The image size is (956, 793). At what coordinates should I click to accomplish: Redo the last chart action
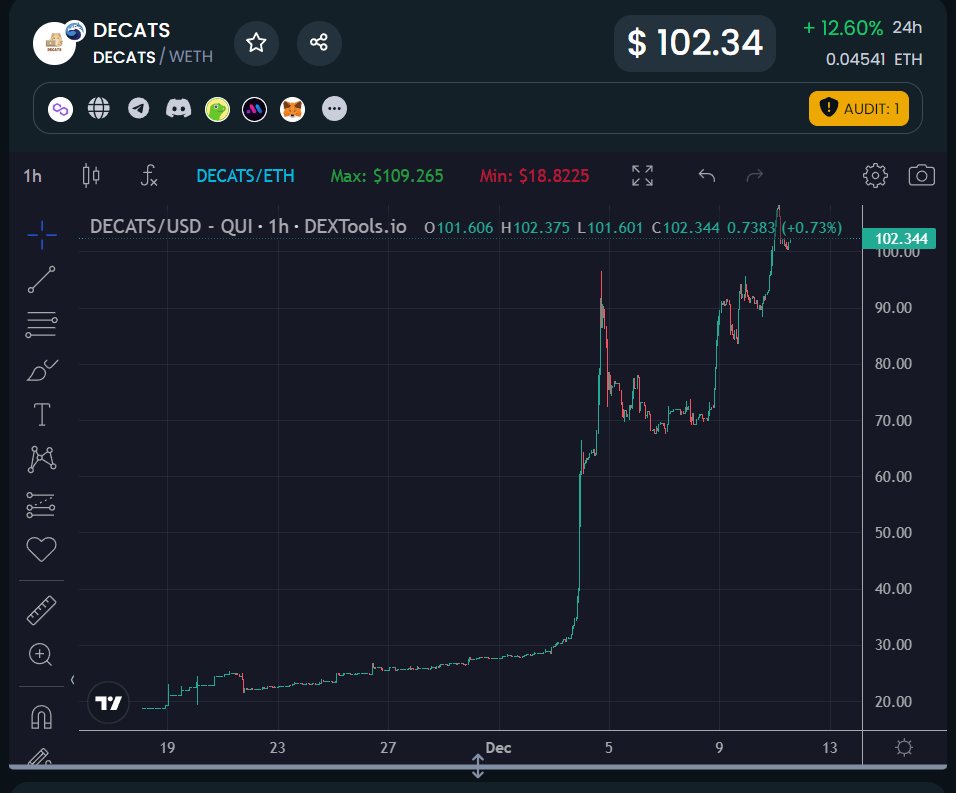pos(755,176)
